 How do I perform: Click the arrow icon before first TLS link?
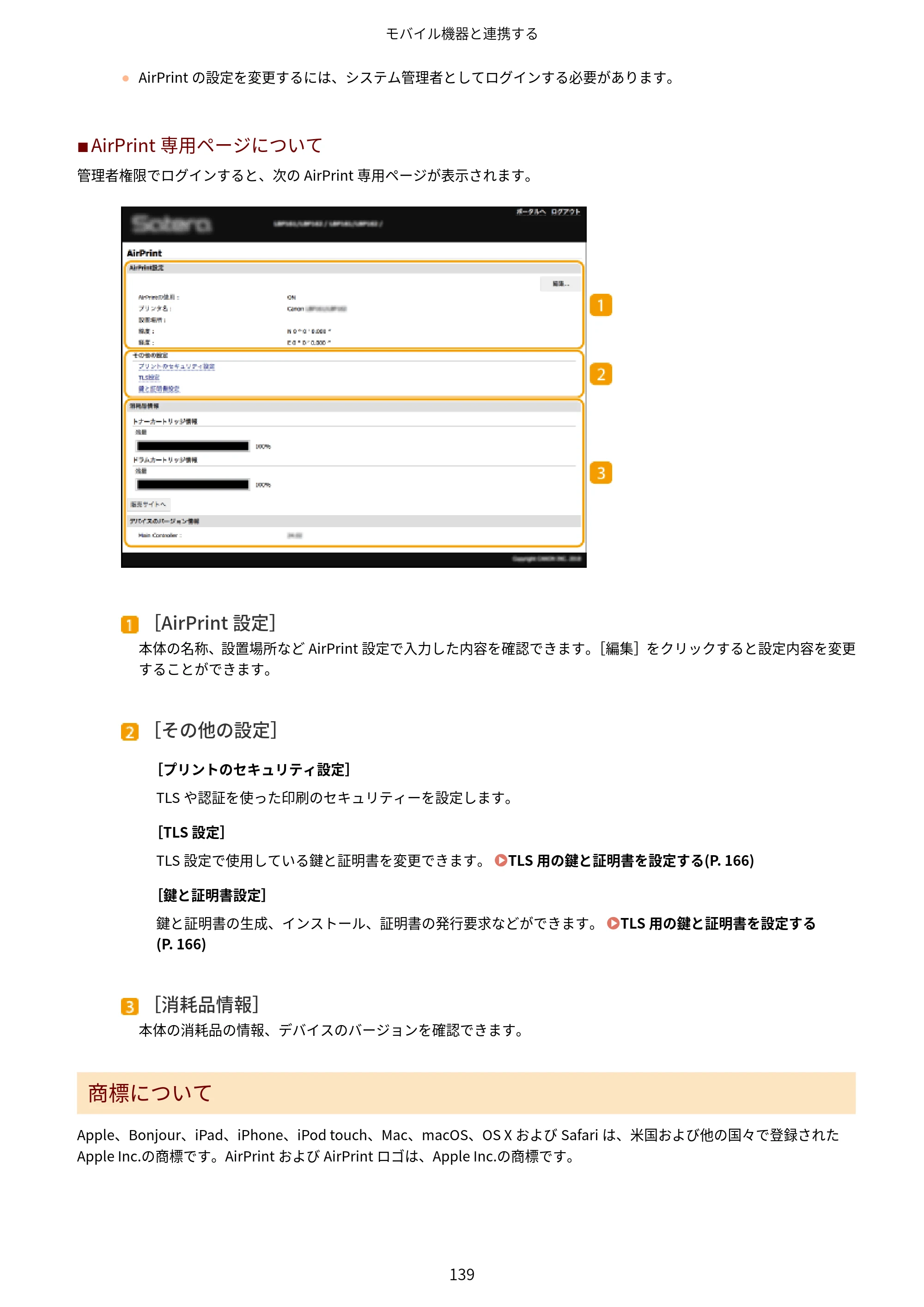point(500,860)
